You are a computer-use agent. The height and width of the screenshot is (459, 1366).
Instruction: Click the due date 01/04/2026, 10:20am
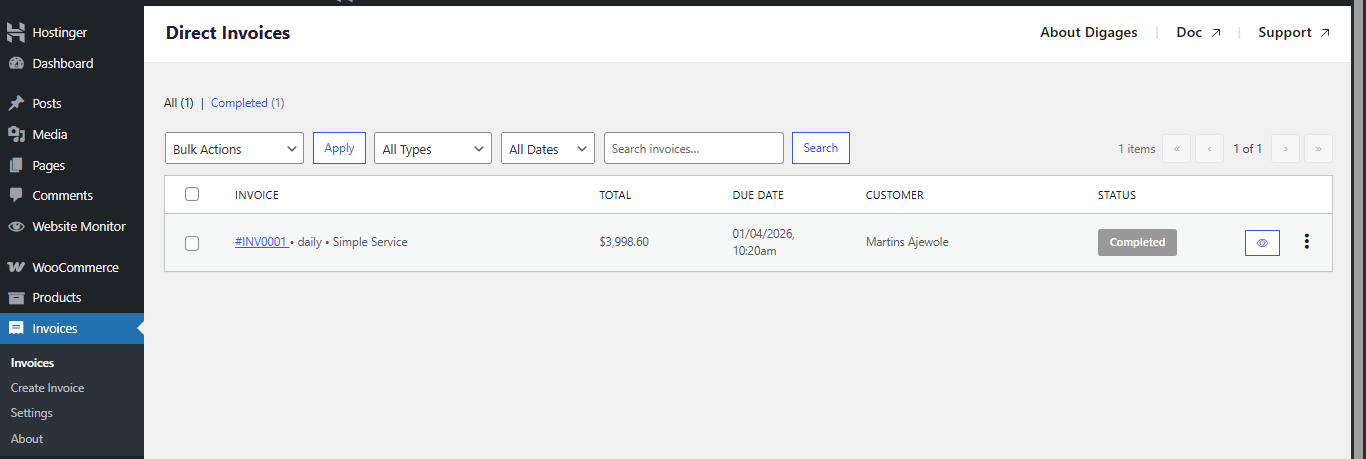coord(763,242)
